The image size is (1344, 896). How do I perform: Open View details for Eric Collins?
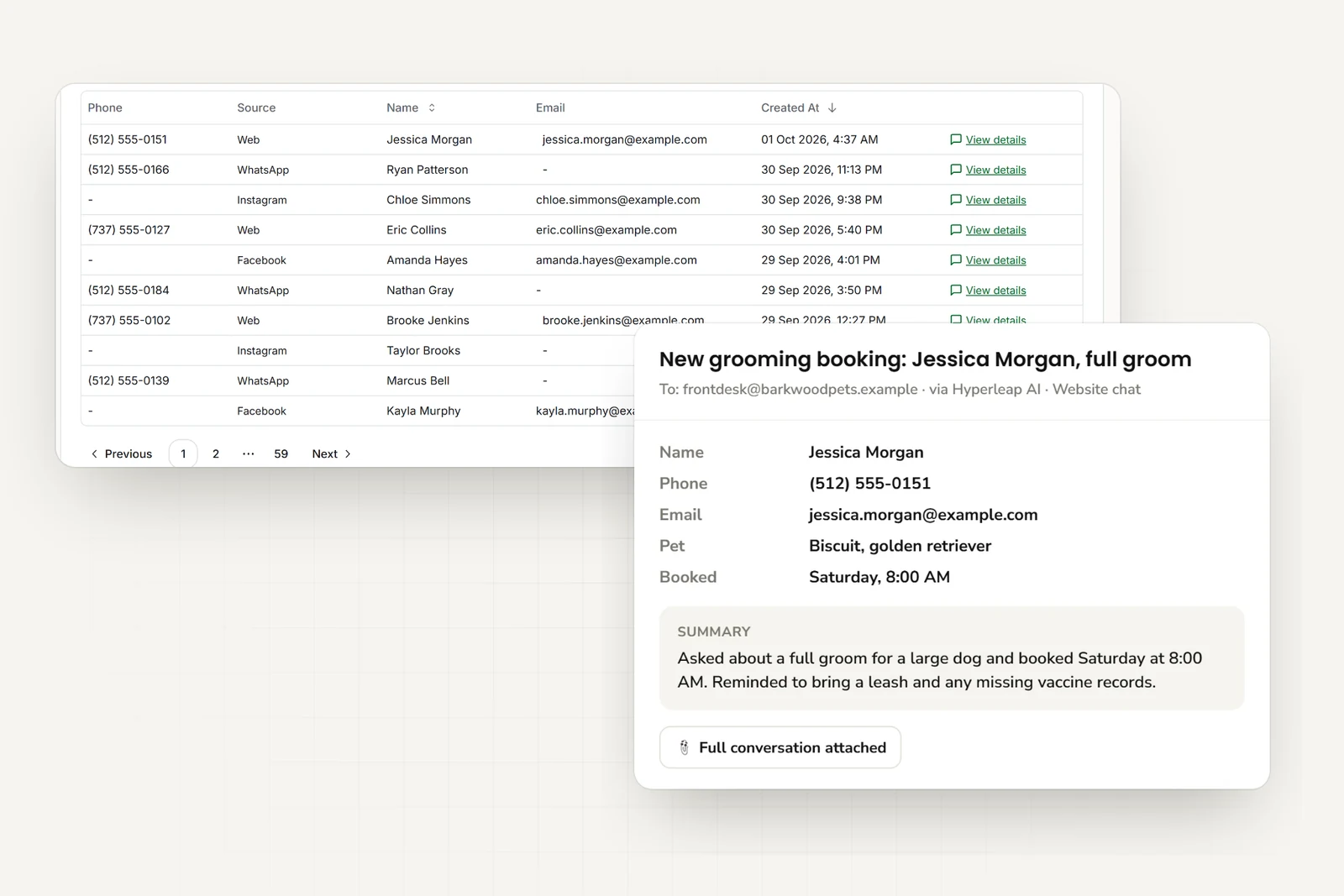coord(995,230)
